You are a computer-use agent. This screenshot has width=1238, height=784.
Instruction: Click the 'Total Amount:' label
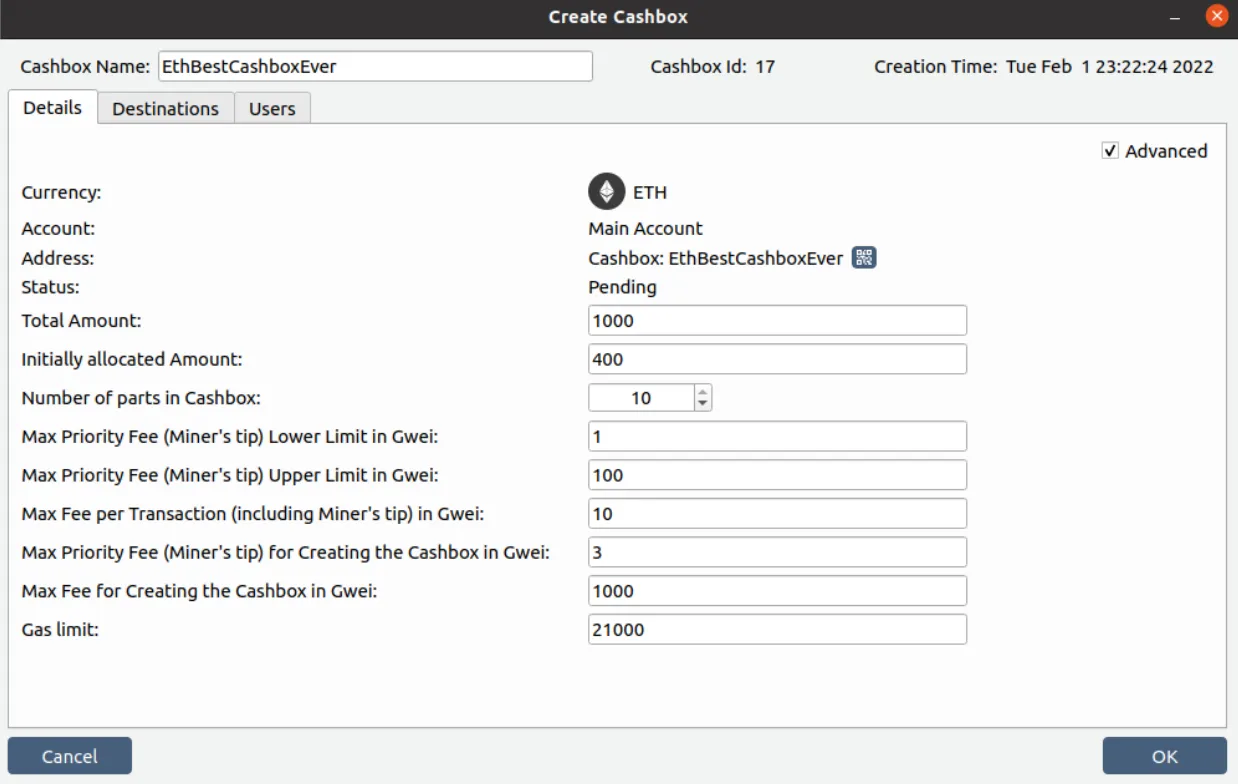click(x=81, y=321)
